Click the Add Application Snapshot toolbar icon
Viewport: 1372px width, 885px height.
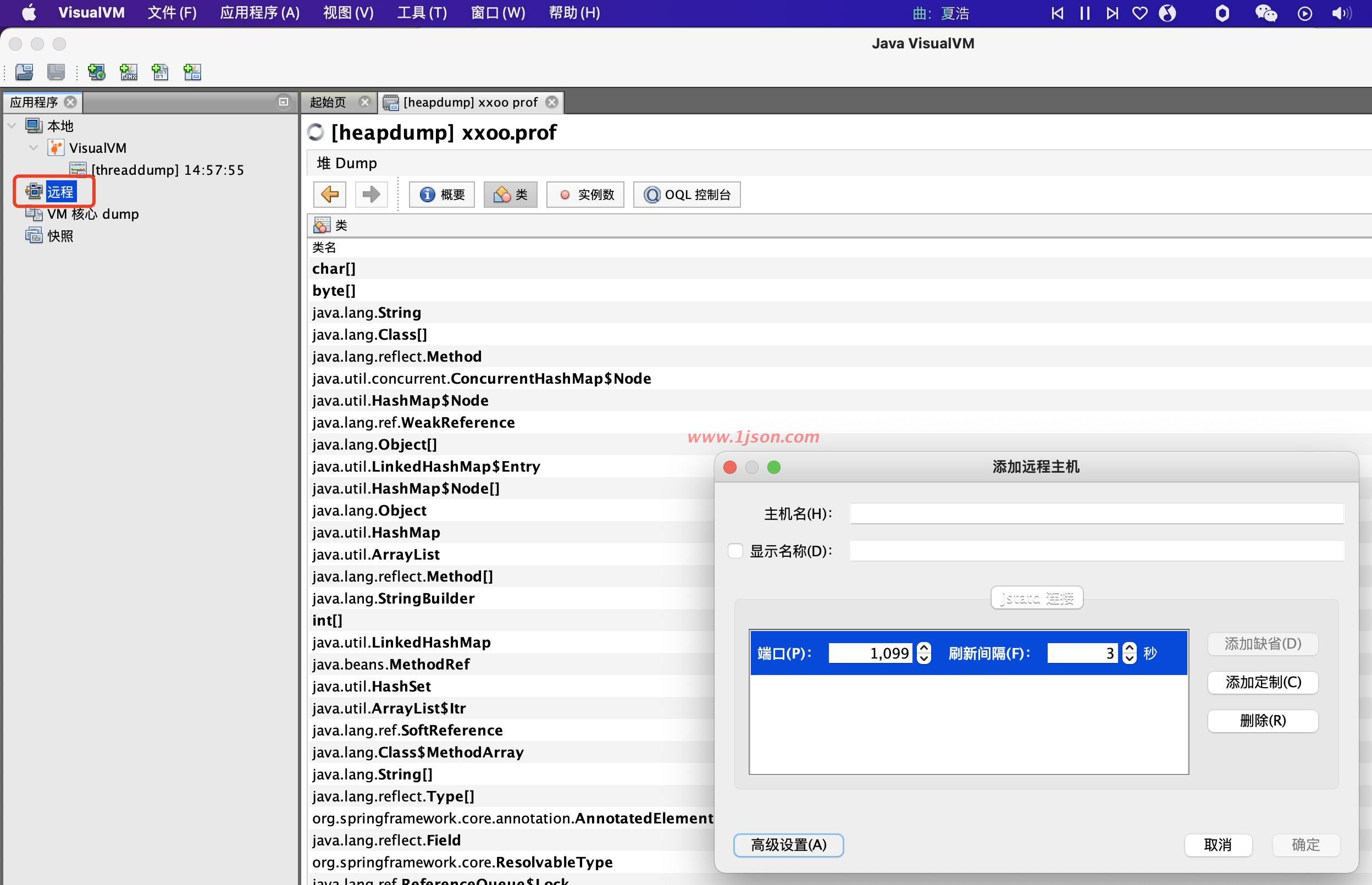coord(192,72)
